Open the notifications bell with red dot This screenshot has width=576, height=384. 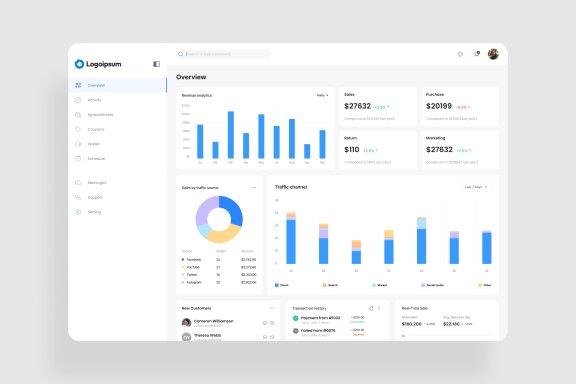[x=477, y=54]
